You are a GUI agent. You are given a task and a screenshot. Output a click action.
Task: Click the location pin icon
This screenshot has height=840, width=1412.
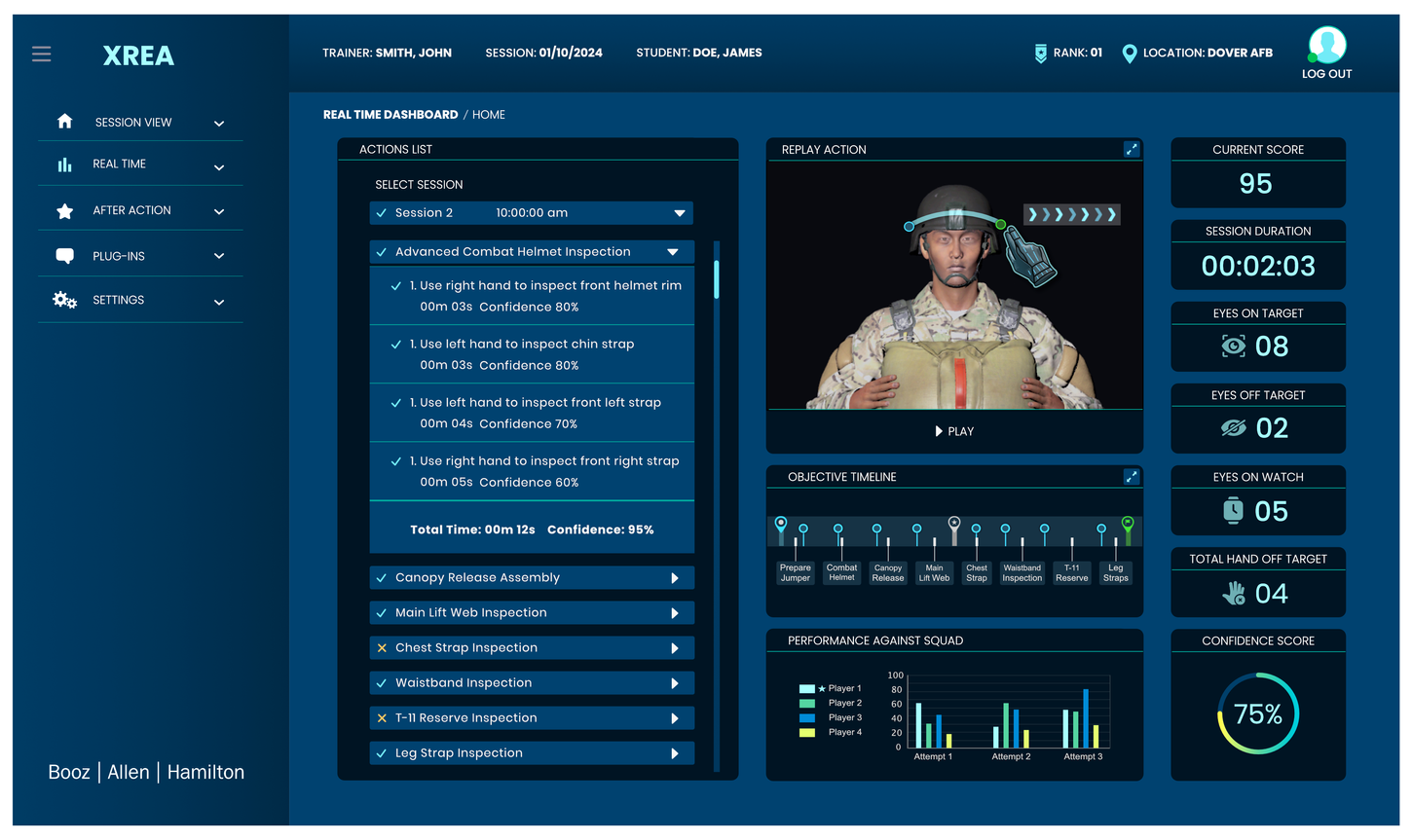coord(1130,54)
